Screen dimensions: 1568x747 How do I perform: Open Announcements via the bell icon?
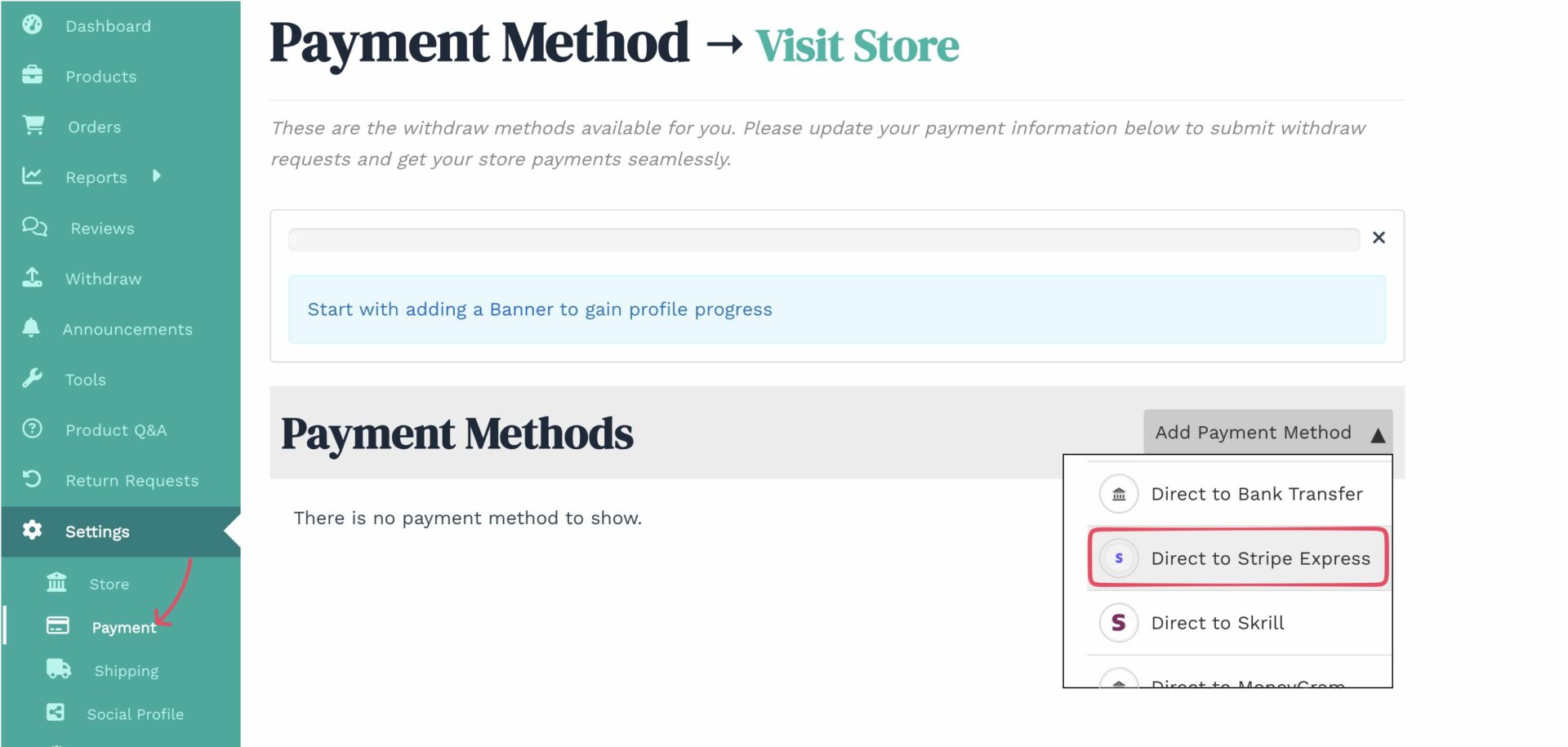31,329
